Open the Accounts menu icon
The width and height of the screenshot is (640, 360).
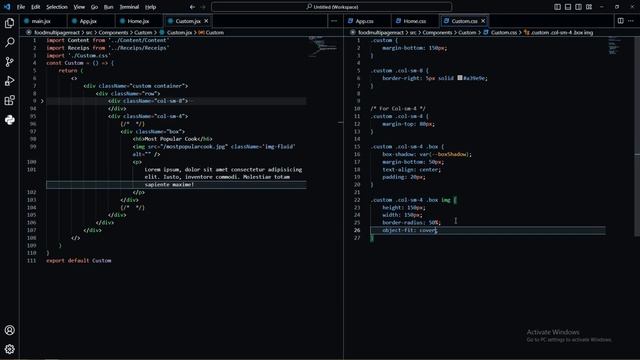(x=9, y=330)
